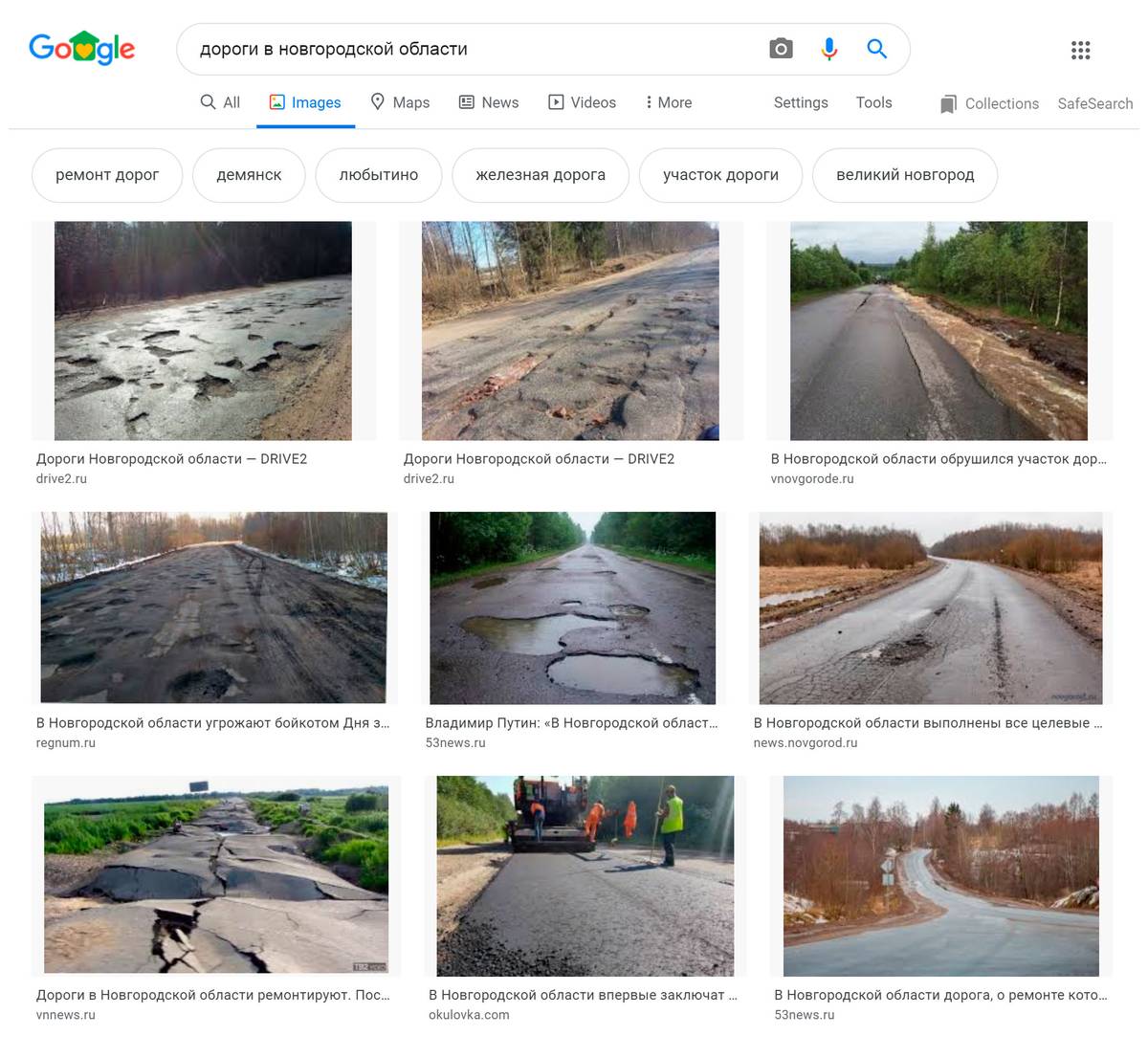Apply the 'железная дорога' suggestion chip
Image resolution: width=1148 pixels, height=1058 pixels.
(x=541, y=175)
